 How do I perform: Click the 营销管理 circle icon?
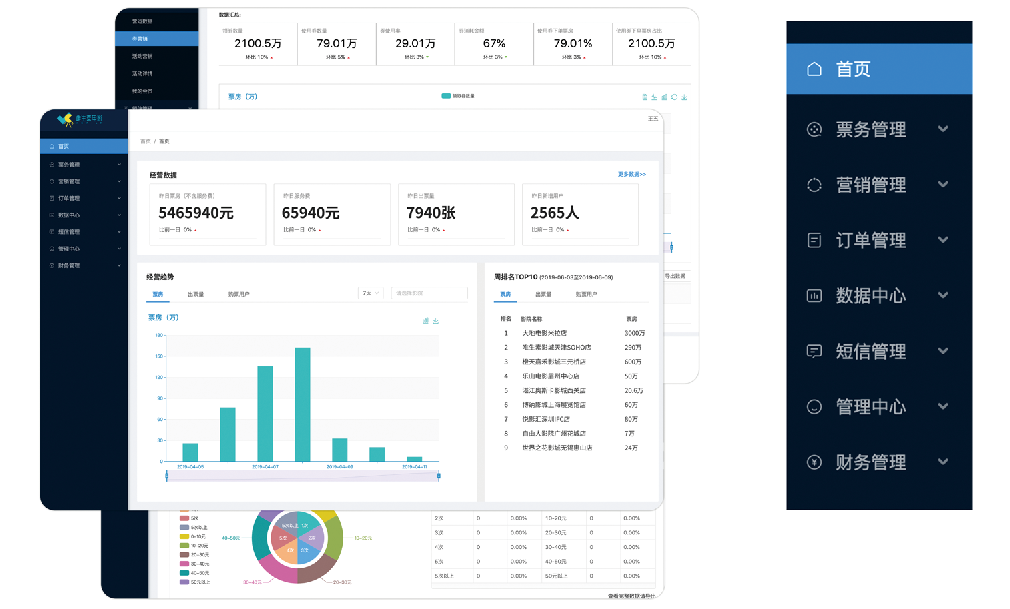pyautogui.click(x=814, y=185)
